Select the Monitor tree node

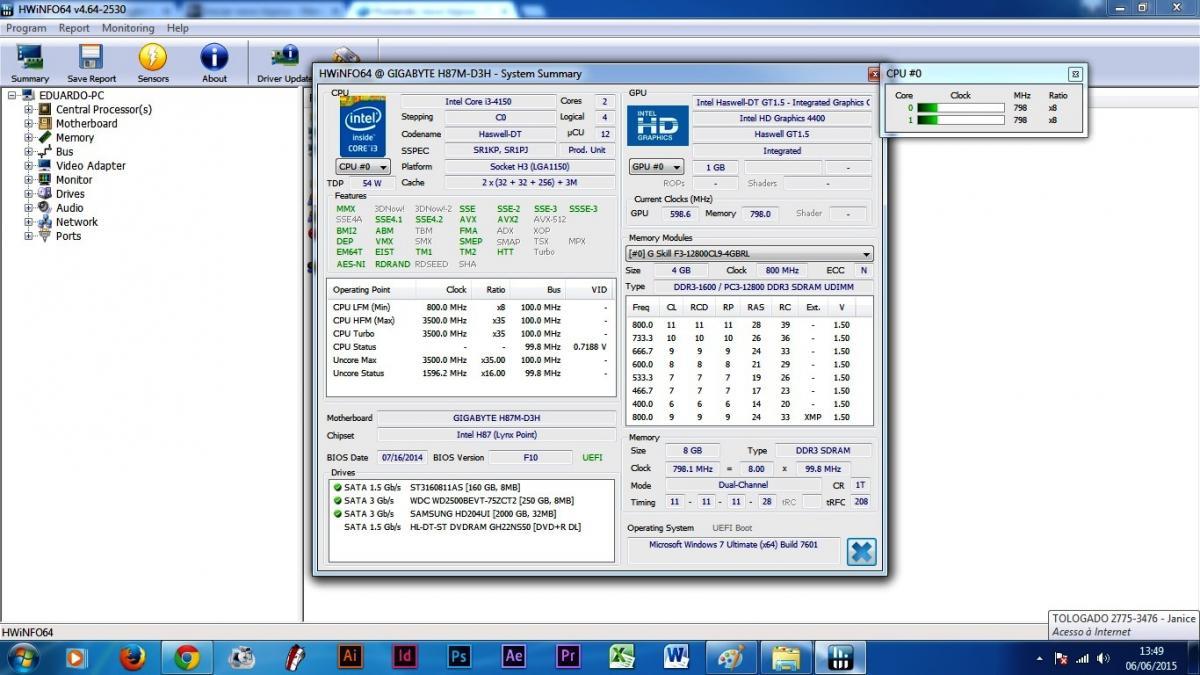point(74,180)
